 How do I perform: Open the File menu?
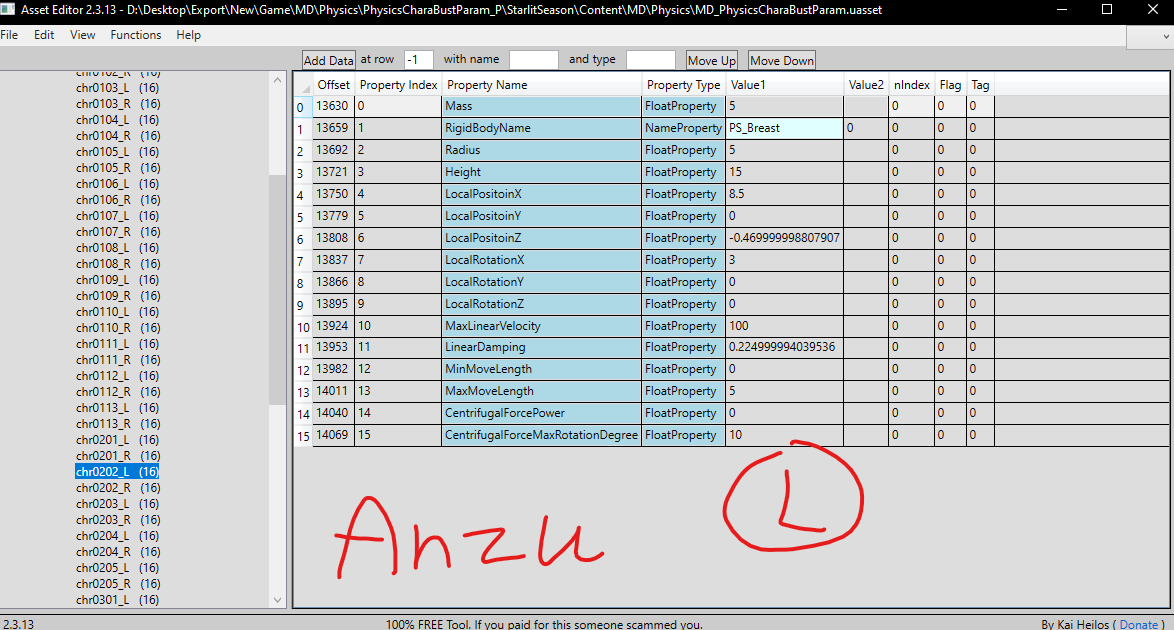click(9, 35)
